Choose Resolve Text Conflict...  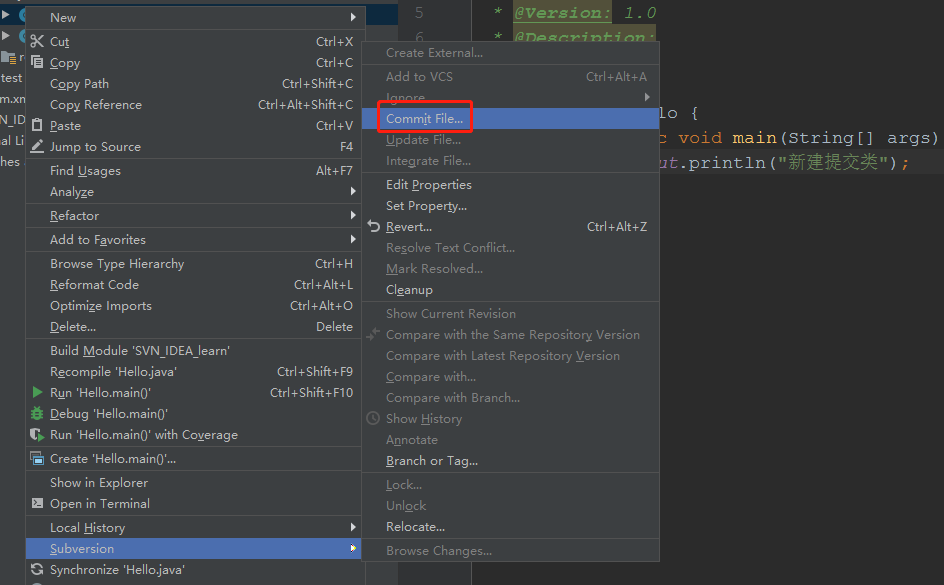511,248
